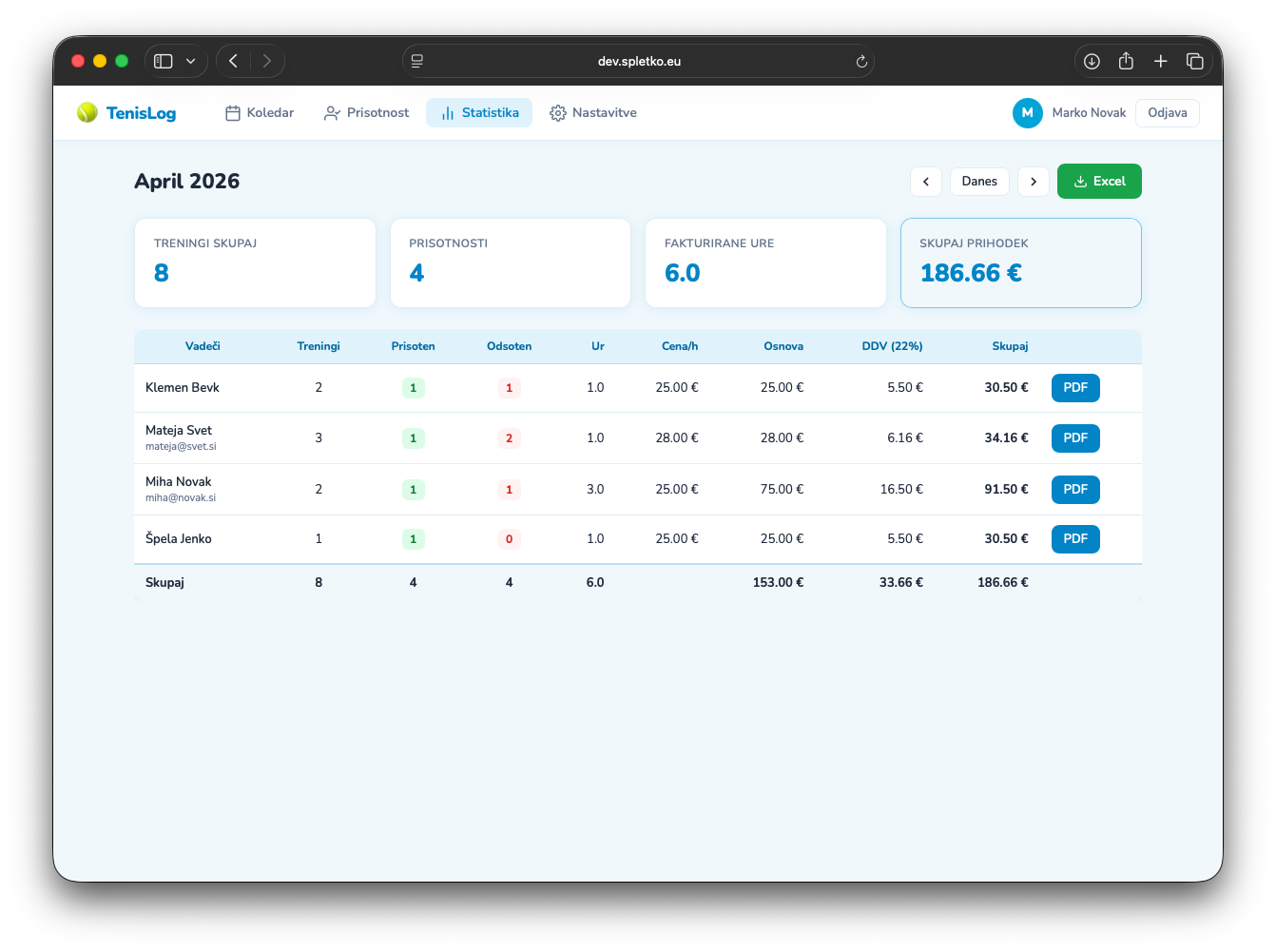The image size is (1276, 952).
Task: Click the dev.spletko.eu address bar
Action: click(x=638, y=62)
